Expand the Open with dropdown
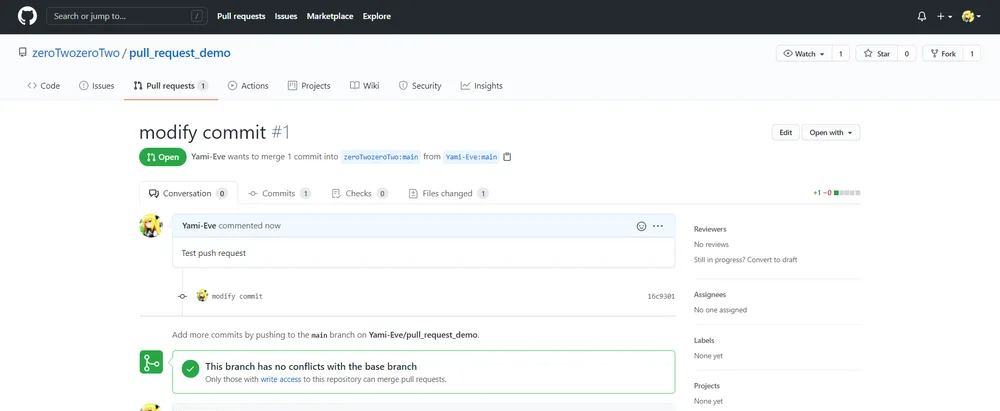 (831, 133)
